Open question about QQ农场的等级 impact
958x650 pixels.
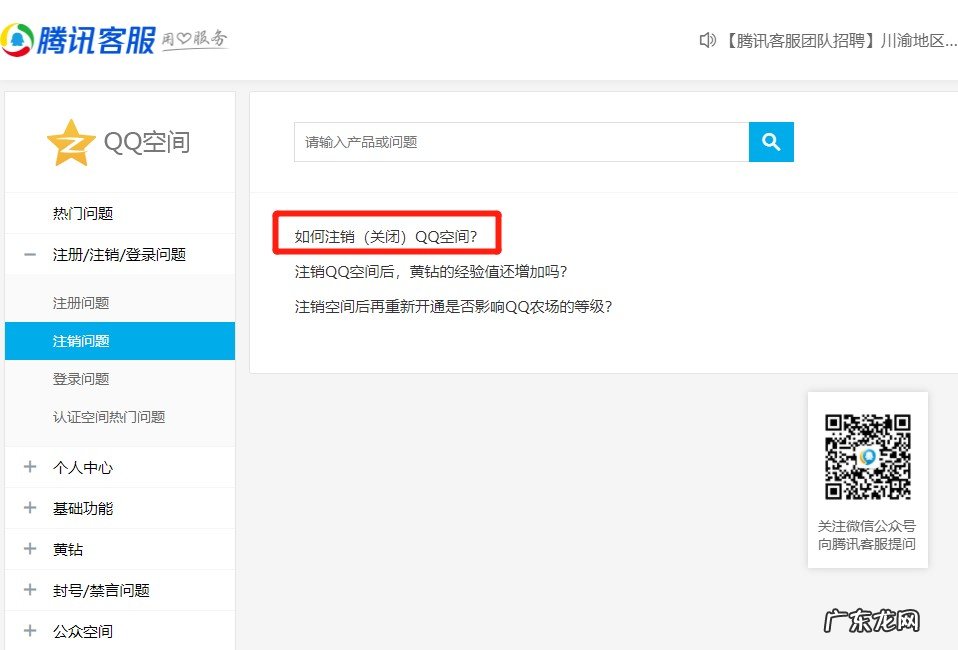point(453,307)
